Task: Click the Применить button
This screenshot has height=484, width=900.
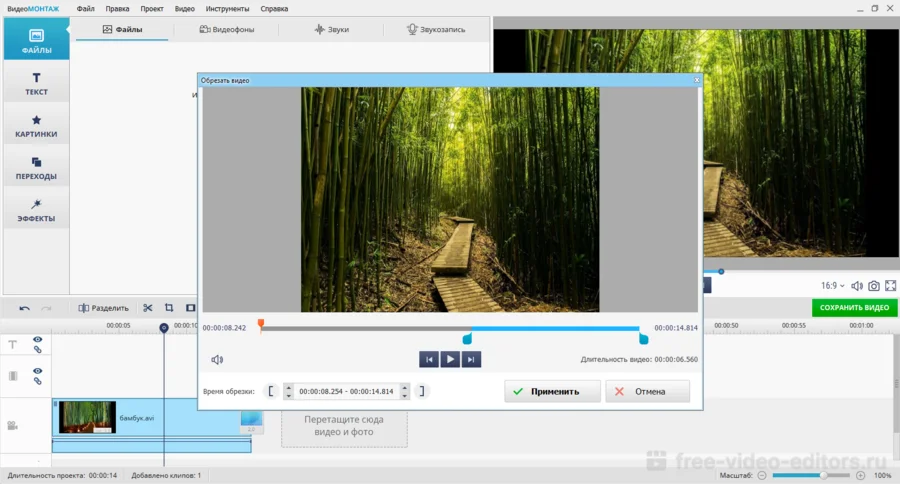Action: point(552,391)
